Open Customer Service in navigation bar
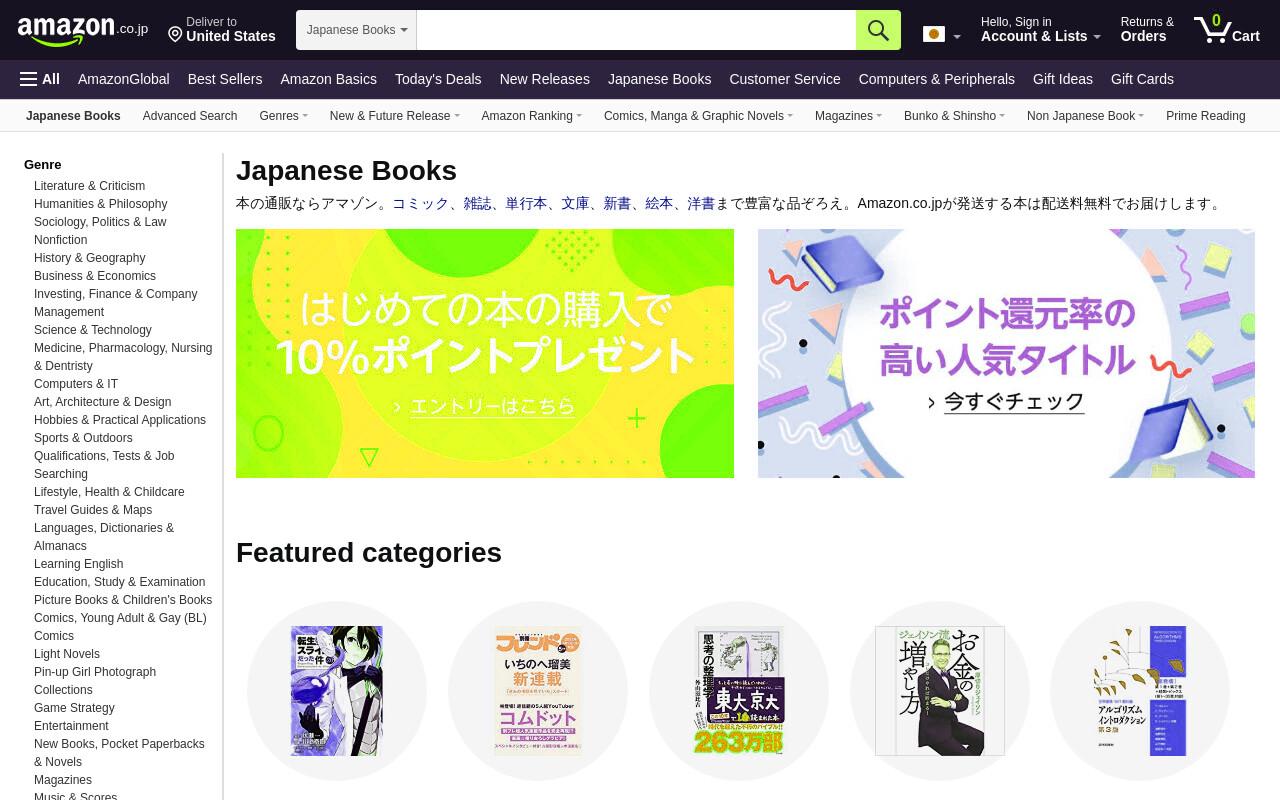This screenshot has height=800, width=1280. pyautogui.click(x=785, y=79)
